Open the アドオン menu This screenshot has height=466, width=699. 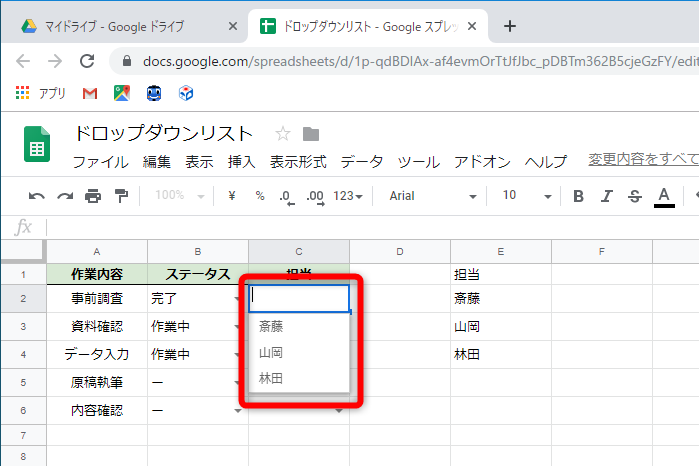pyautogui.click(x=482, y=161)
